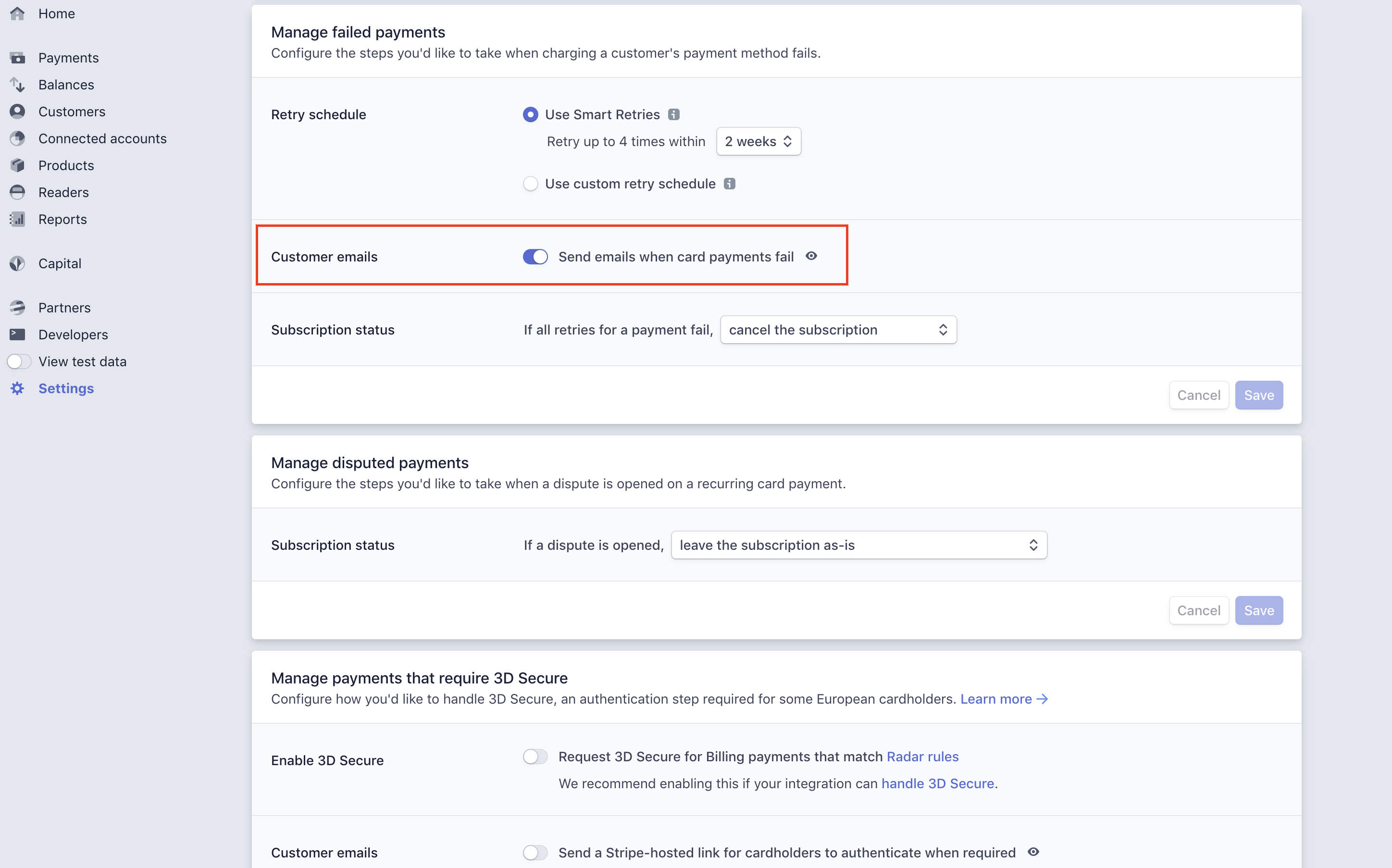Click the Home house icon
The width and height of the screenshot is (1392, 868).
pyautogui.click(x=17, y=13)
